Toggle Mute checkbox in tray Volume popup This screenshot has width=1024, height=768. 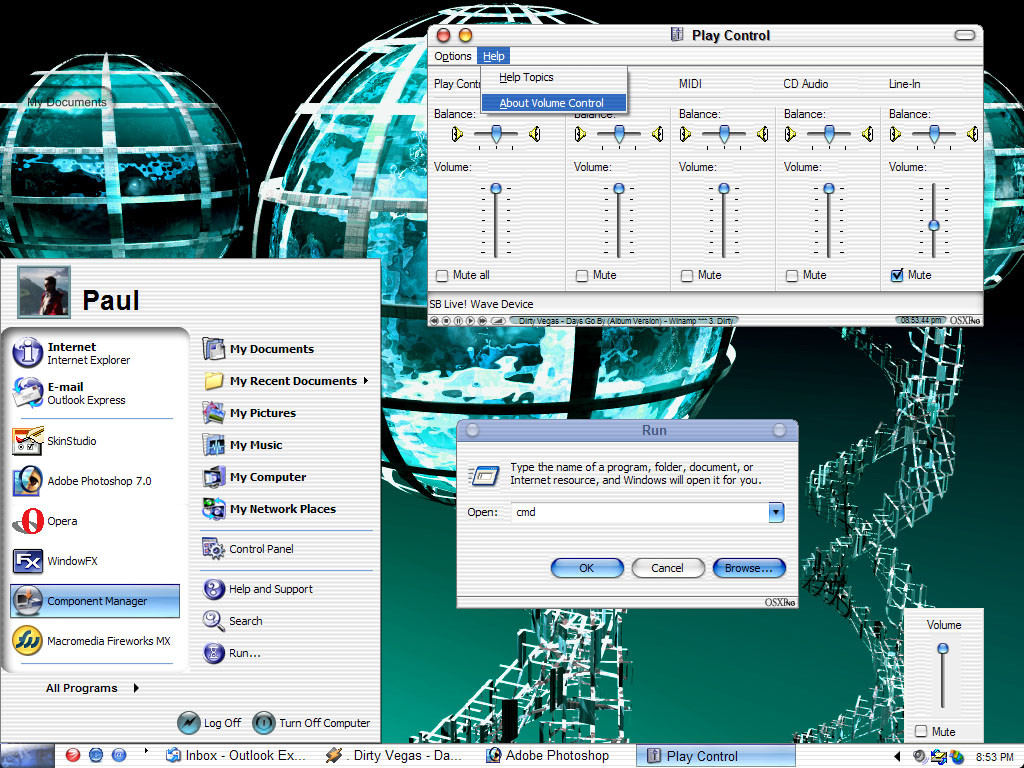[x=921, y=731]
